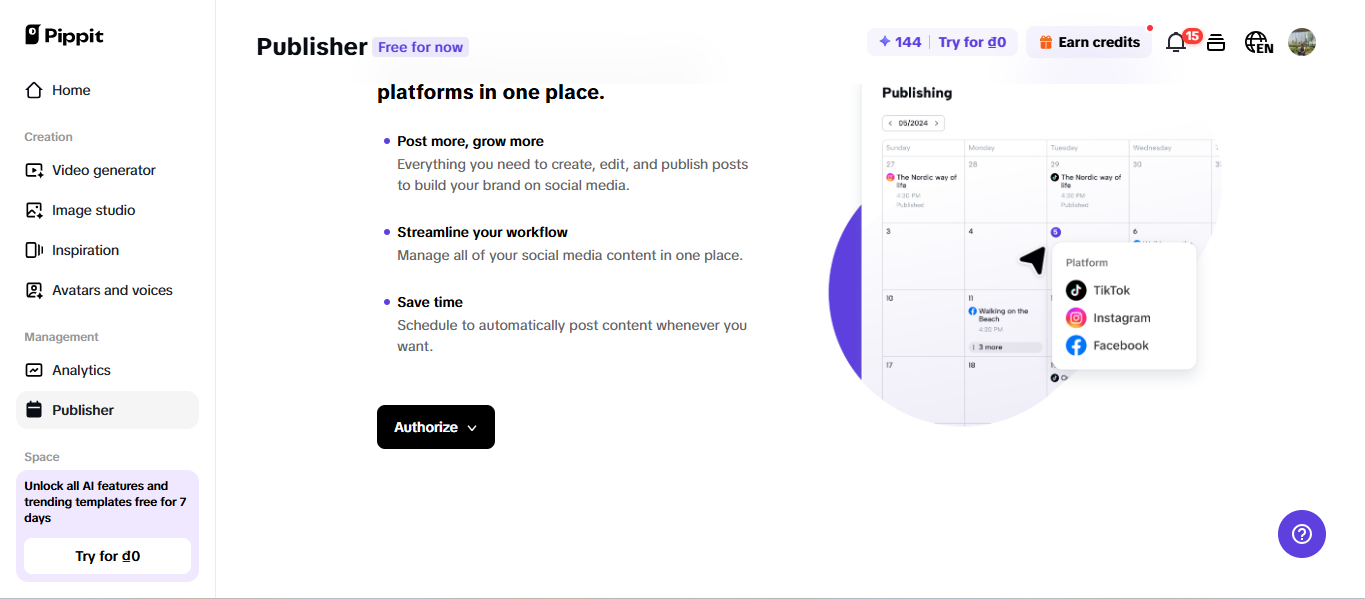Open Earn credits rewards
This screenshot has height=599, width=1365.
[1088, 41]
